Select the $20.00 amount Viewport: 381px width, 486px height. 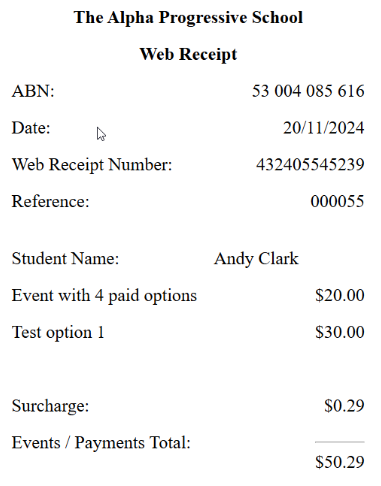(x=340, y=295)
